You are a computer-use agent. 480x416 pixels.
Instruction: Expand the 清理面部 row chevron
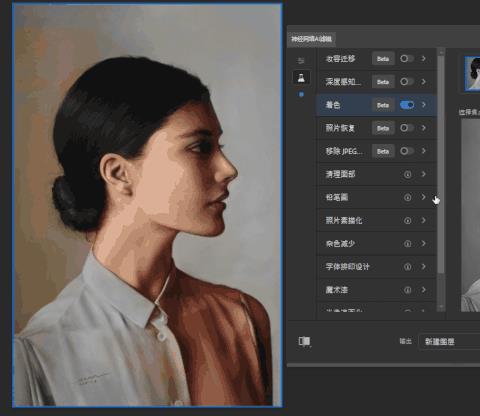[423, 174]
